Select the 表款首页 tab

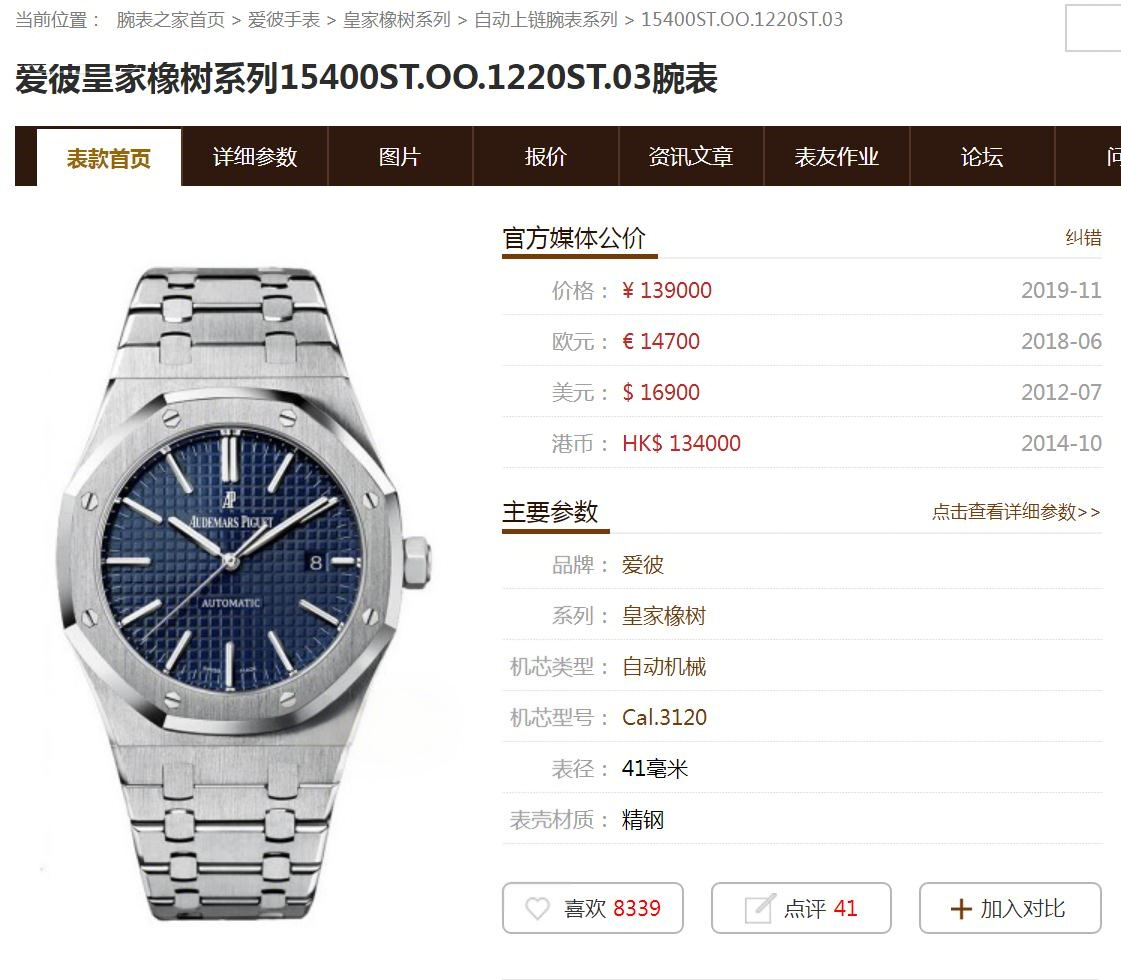[x=109, y=158]
